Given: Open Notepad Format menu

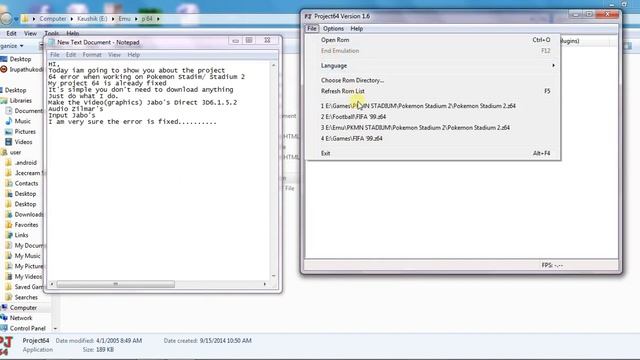Looking at the screenshot, I should (x=92, y=55).
